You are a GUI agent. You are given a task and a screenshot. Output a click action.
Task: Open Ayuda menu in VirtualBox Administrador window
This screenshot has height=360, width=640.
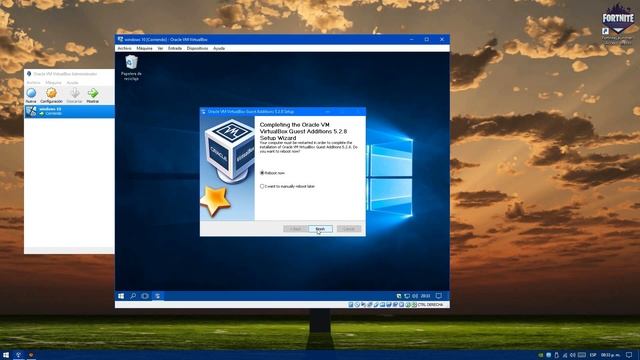point(72,82)
